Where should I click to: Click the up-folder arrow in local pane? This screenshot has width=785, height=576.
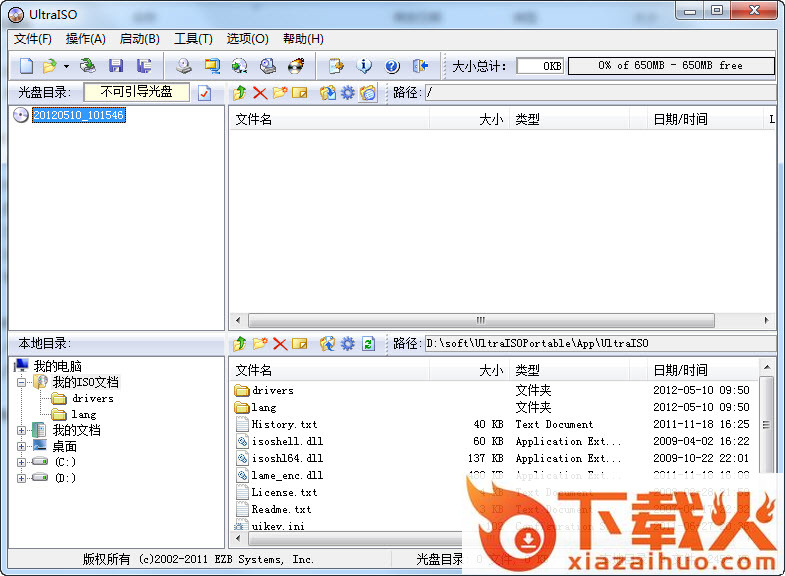(239, 344)
